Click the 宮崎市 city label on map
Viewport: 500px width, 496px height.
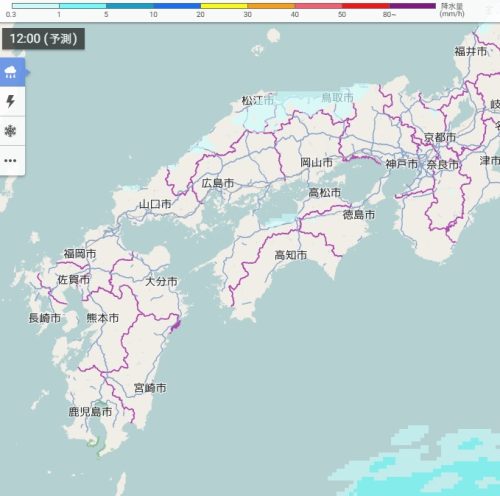150,388
